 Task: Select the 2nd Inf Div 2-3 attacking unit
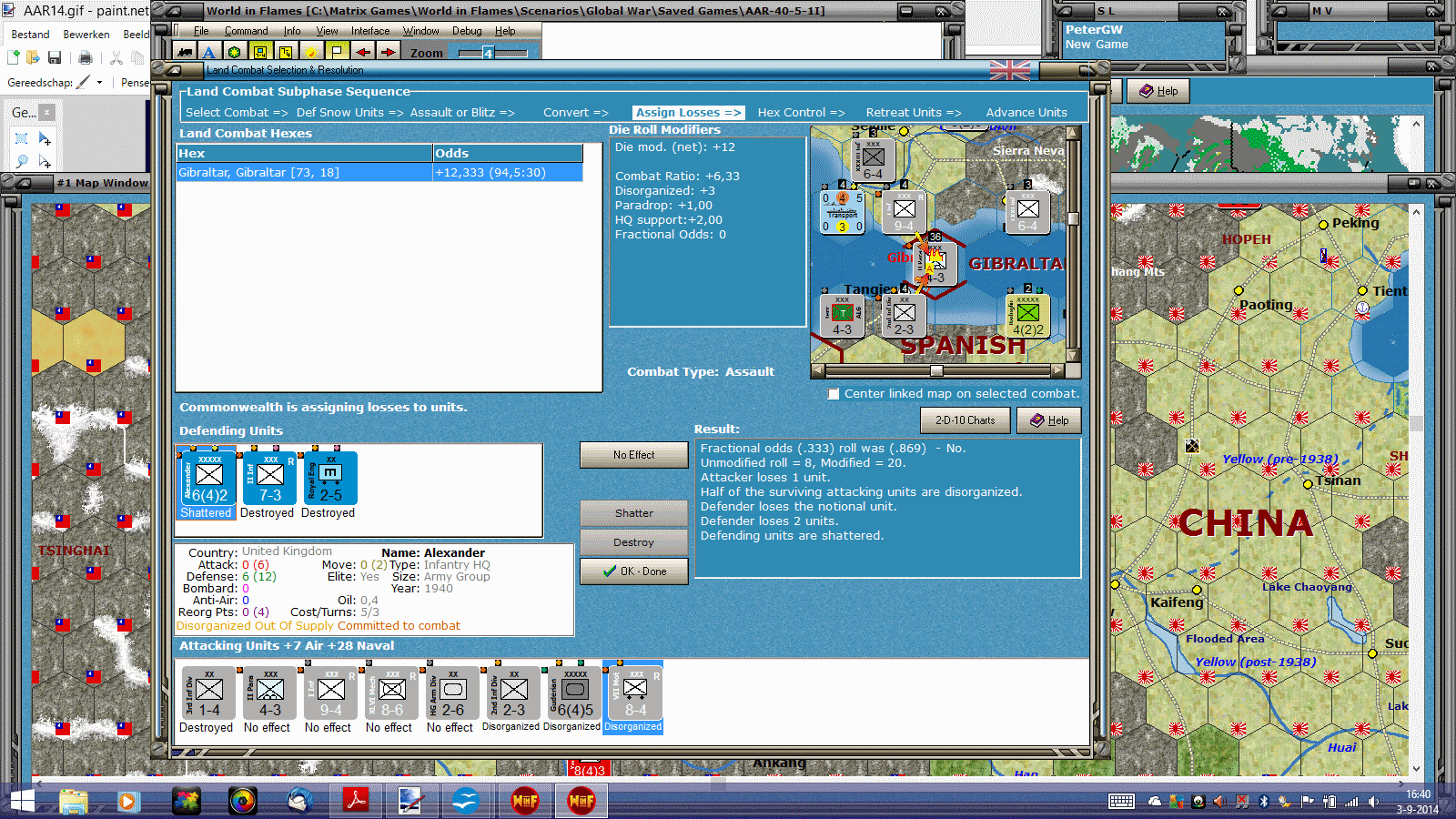pyautogui.click(x=513, y=694)
